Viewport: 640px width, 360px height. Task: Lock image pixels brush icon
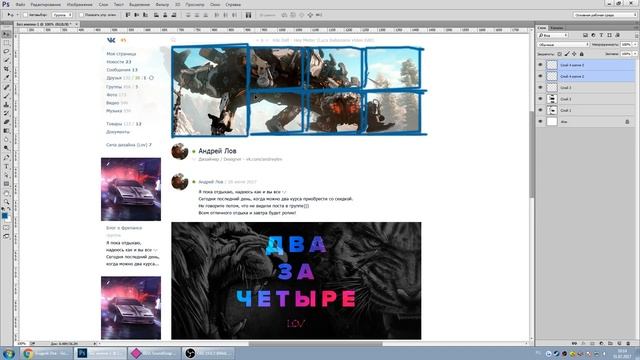click(567, 54)
